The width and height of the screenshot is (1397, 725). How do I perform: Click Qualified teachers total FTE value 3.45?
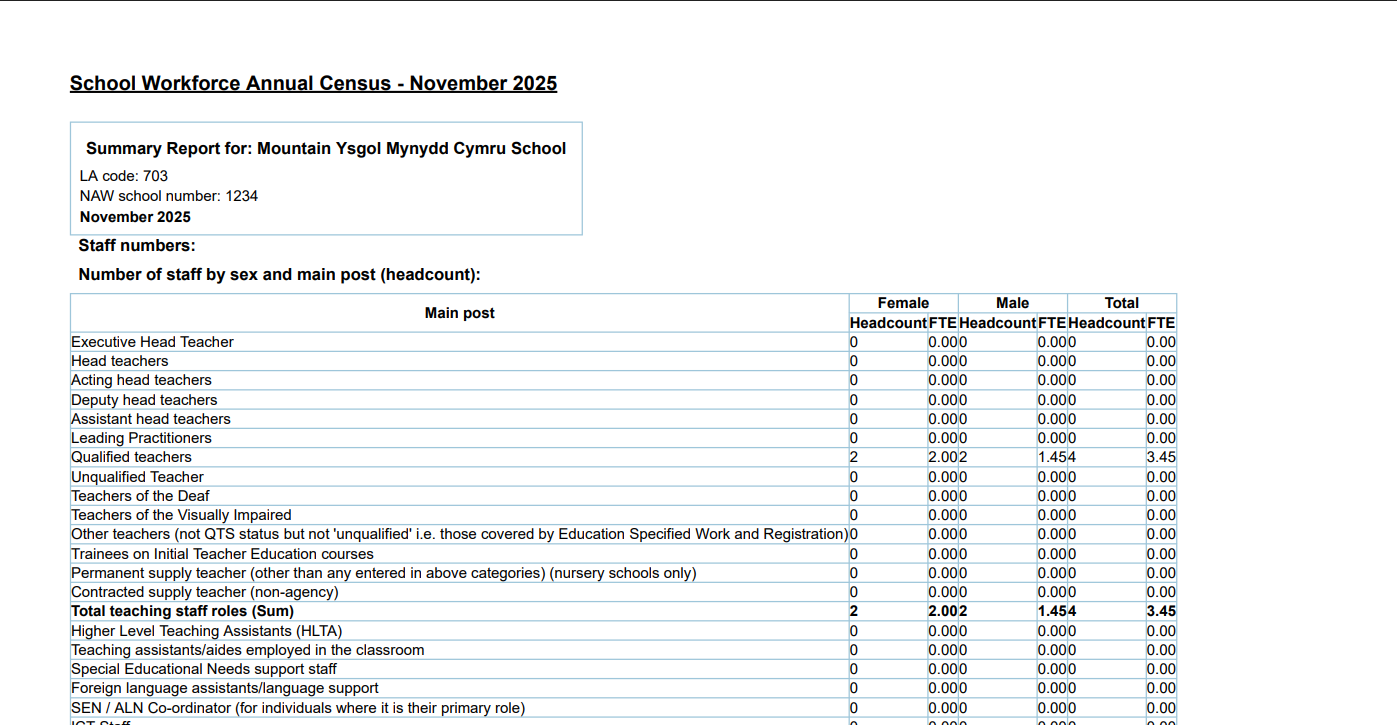(1161, 457)
